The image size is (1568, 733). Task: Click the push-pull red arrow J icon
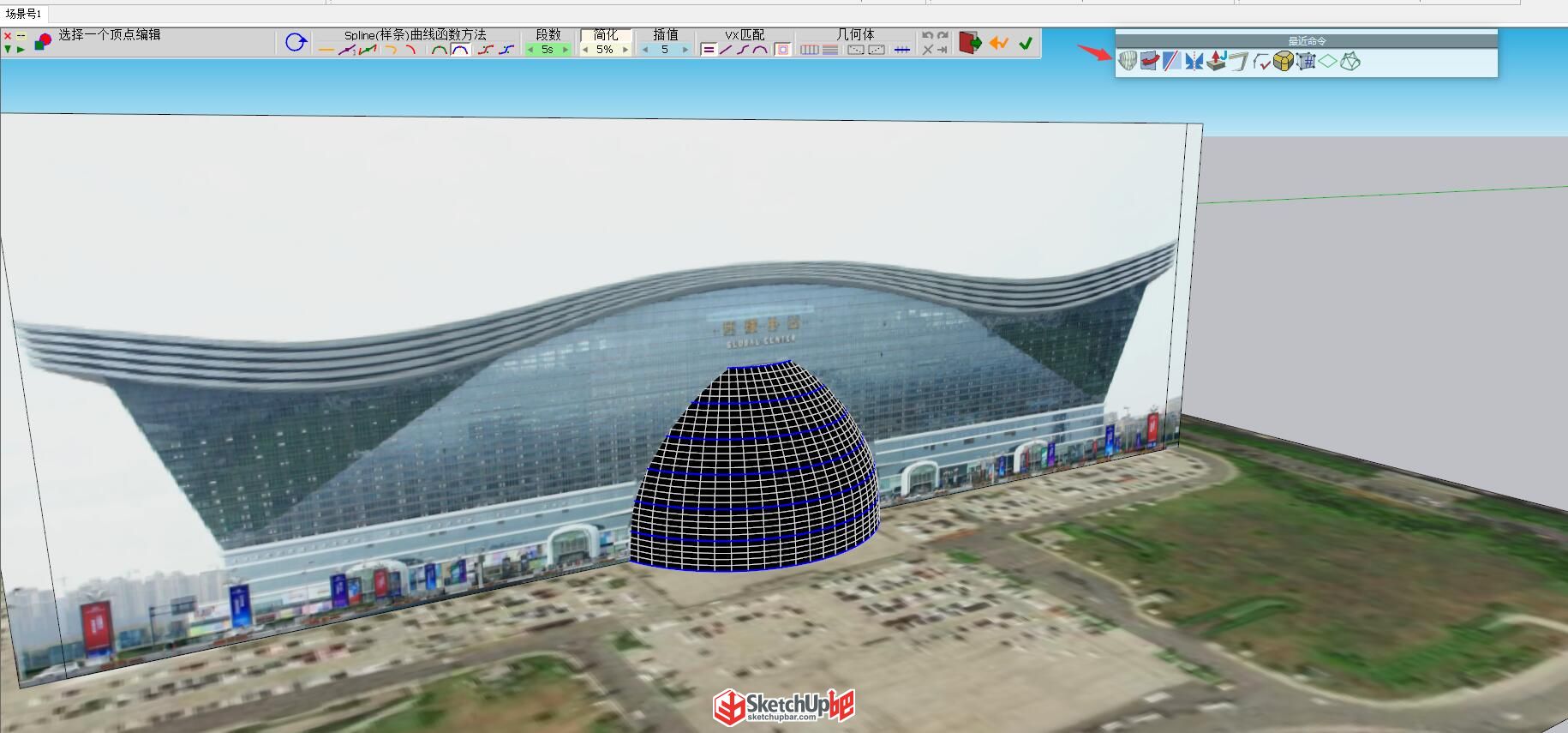tap(1217, 61)
